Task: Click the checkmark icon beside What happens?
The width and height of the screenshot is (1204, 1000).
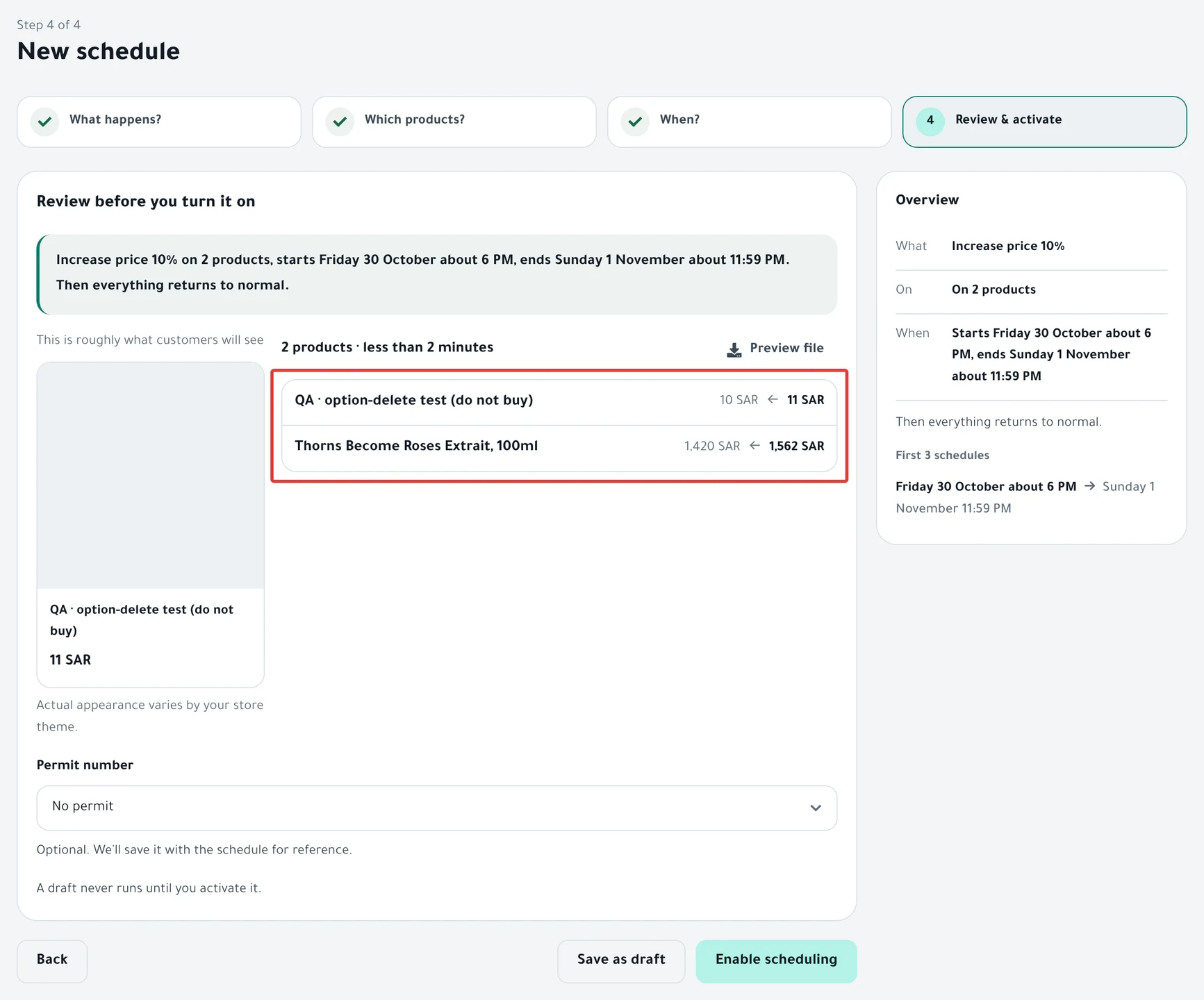Action: (x=44, y=122)
